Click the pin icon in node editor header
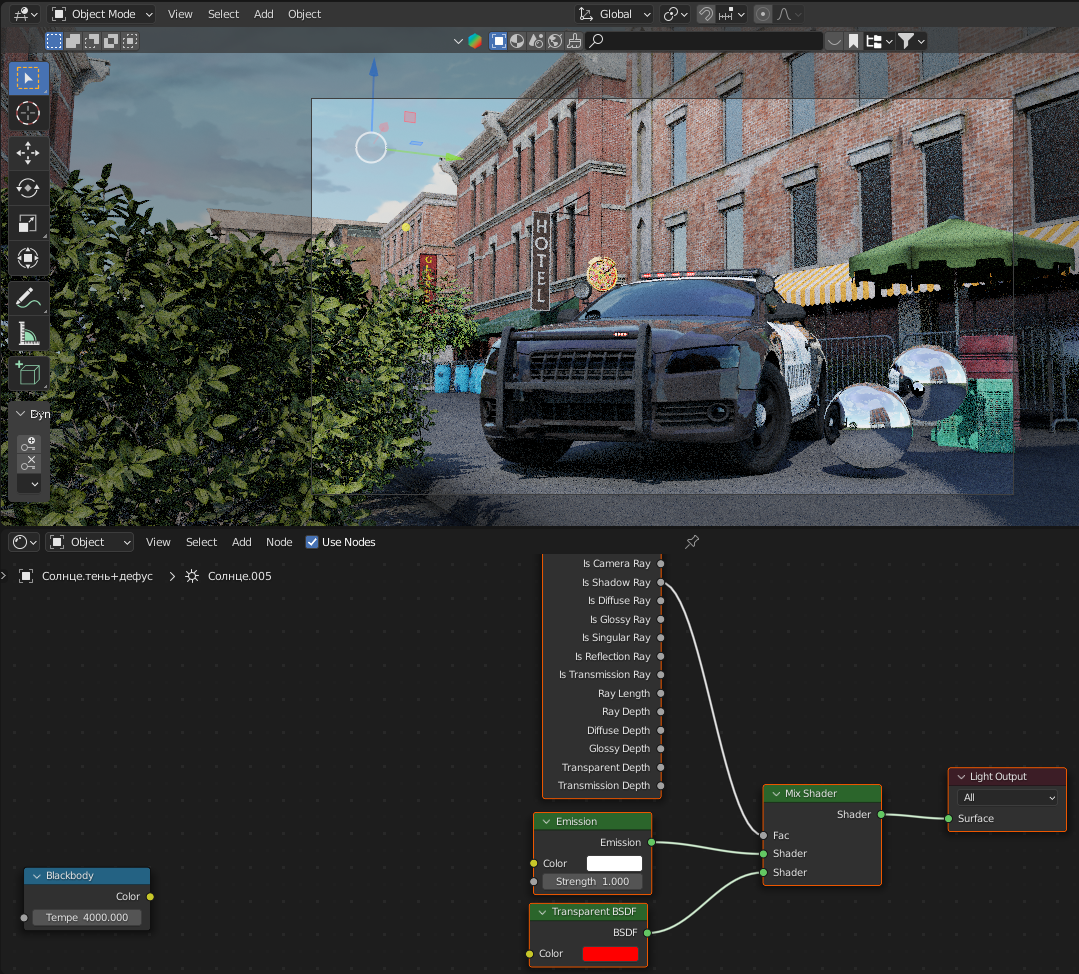Viewport: 1079px width, 974px height. [692, 542]
